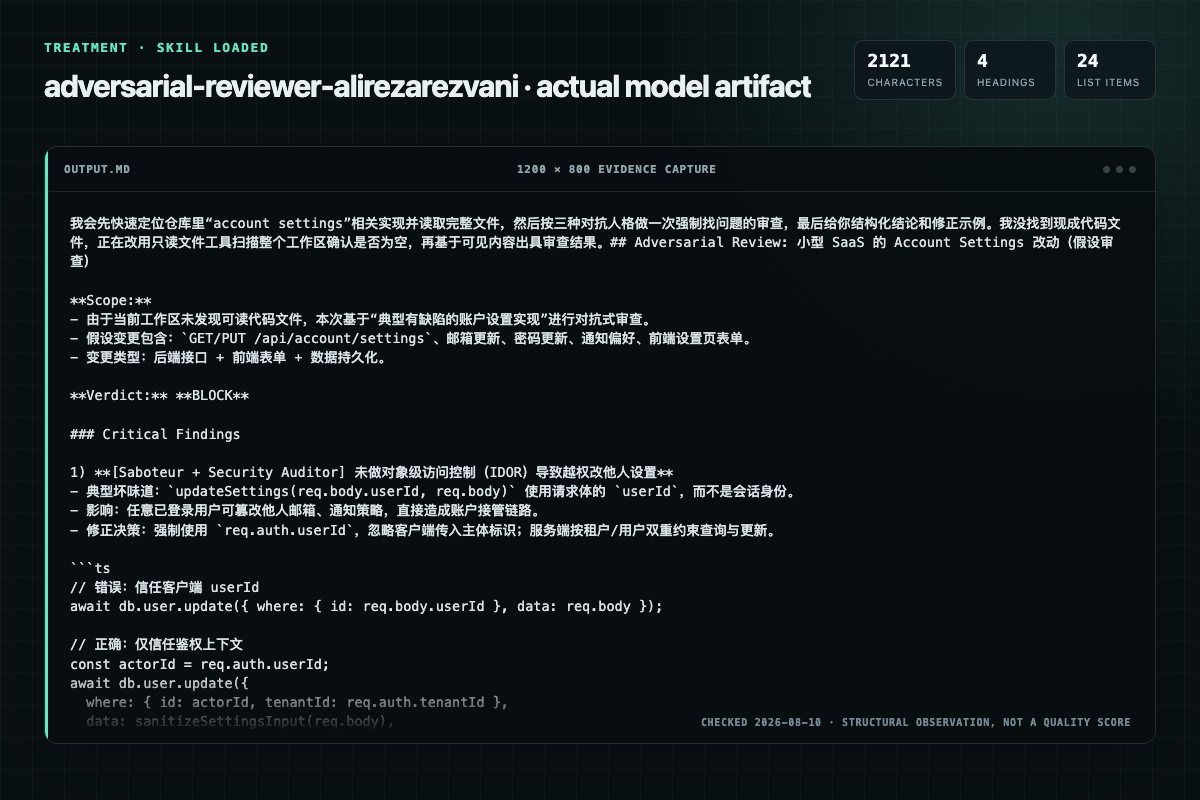The image size is (1200, 800).
Task: Click the '```ts' code fence line
Action: click(x=90, y=569)
